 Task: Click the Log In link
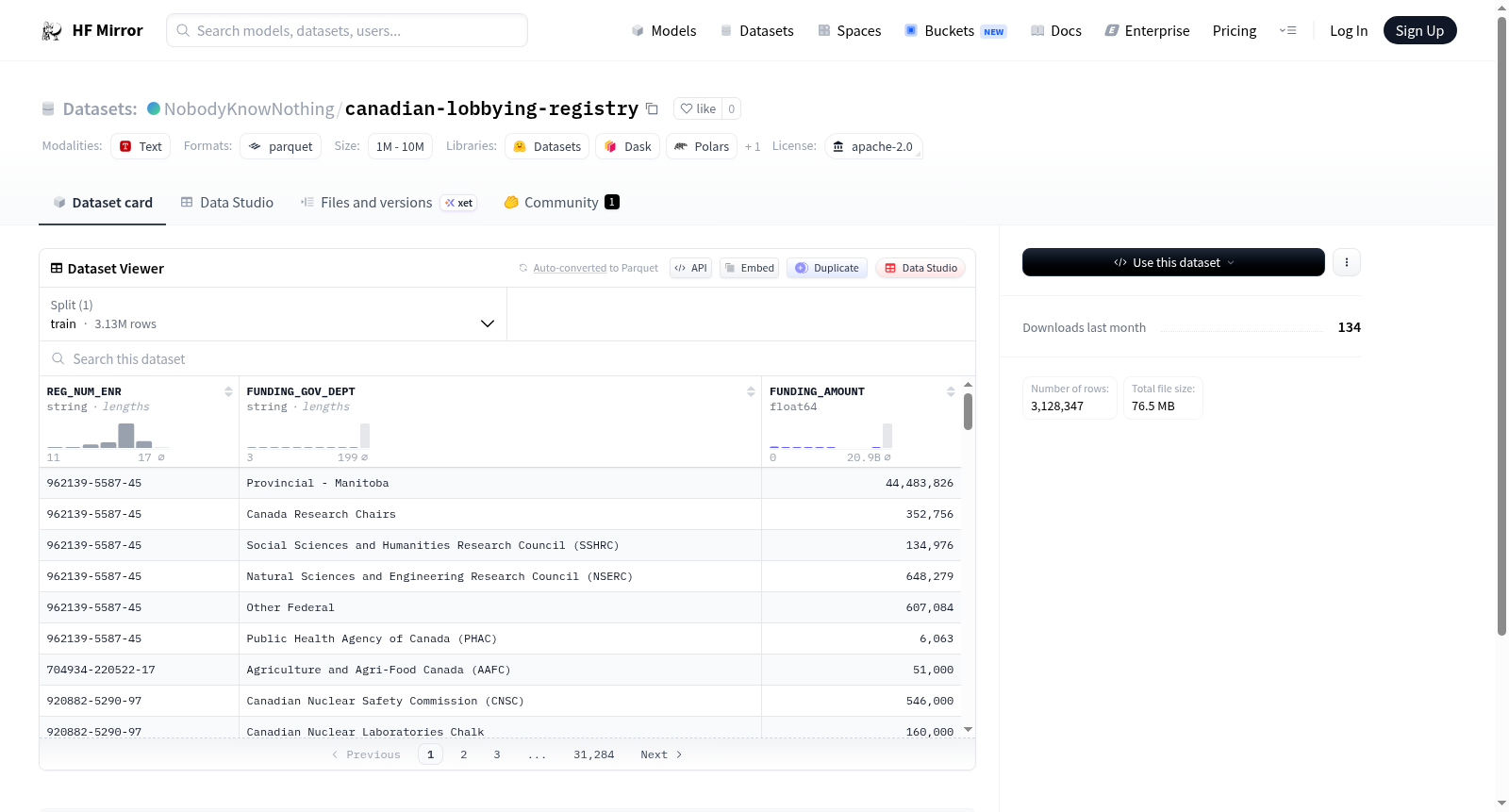click(x=1349, y=31)
